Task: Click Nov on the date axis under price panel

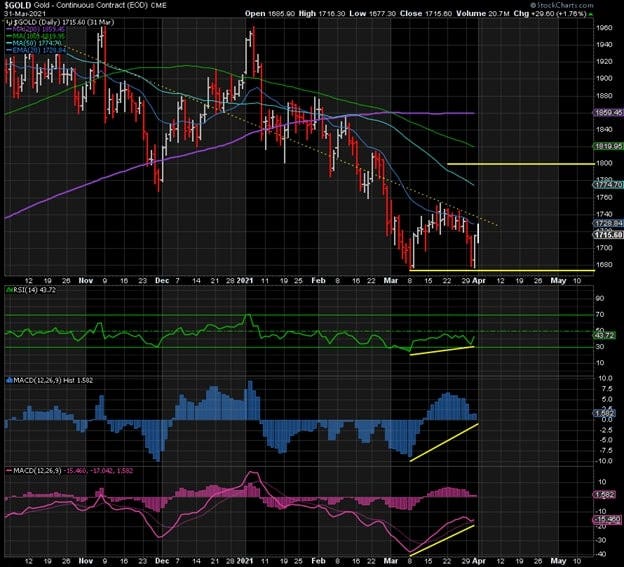Action: click(x=86, y=281)
